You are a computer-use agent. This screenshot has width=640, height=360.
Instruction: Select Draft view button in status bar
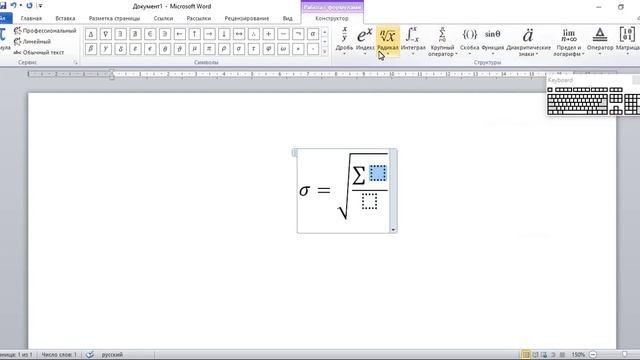[x=562, y=355]
